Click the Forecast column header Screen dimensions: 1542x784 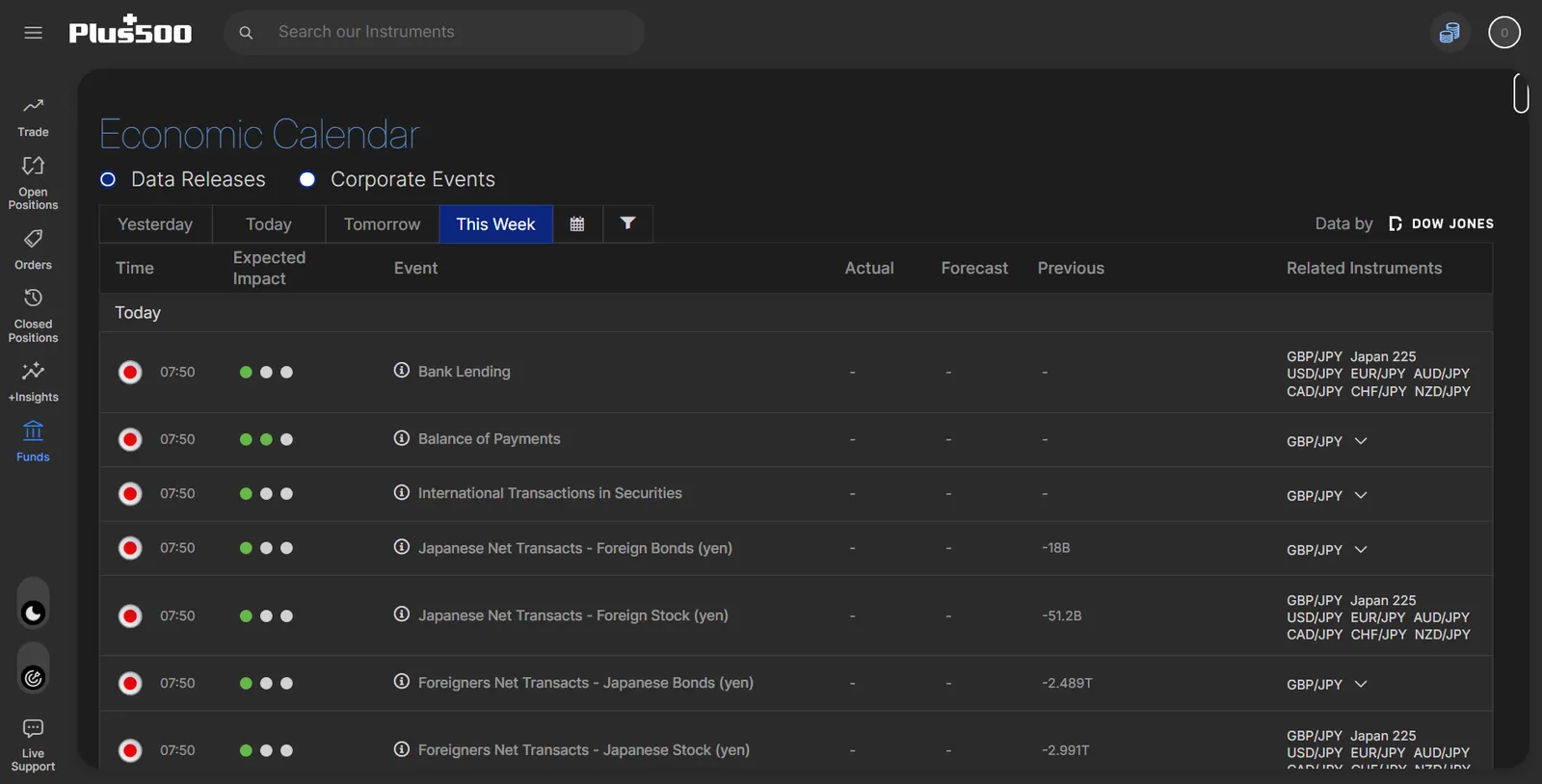click(974, 268)
